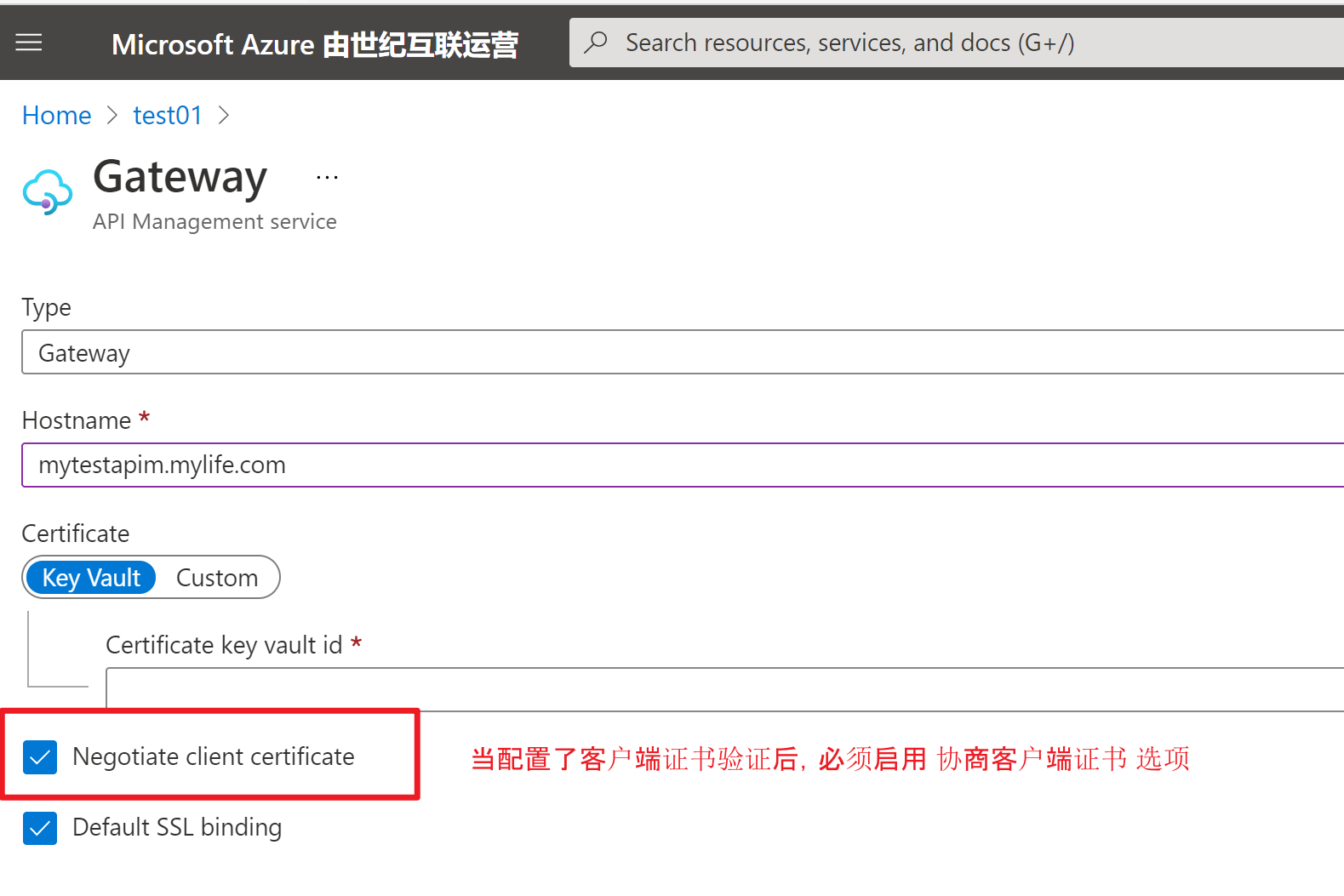Image resolution: width=1344 pixels, height=896 pixels.
Task: Click the Microsoft Azure portal title
Action: 314,44
